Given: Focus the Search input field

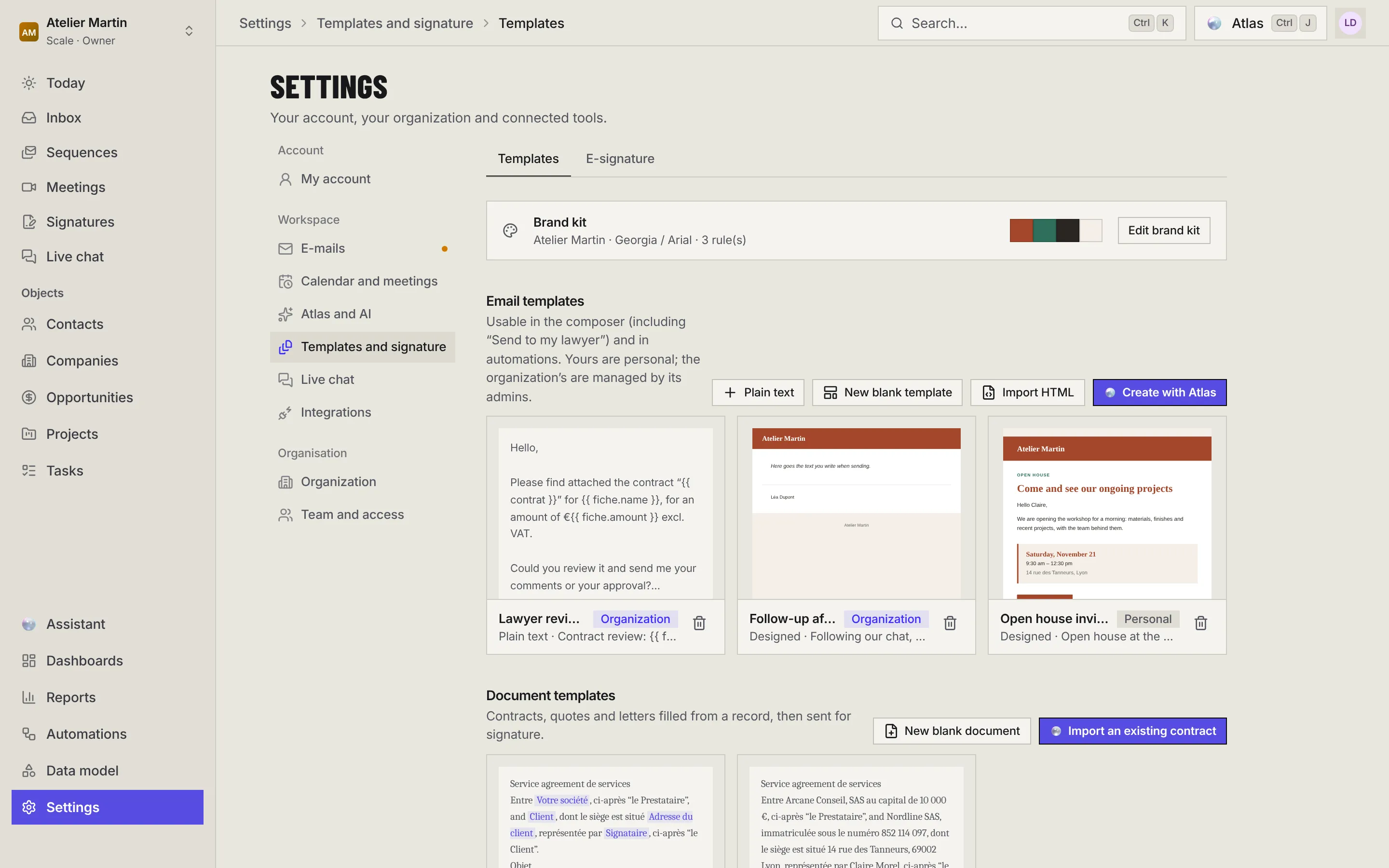Looking at the screenshot, I should point(1032,23).
